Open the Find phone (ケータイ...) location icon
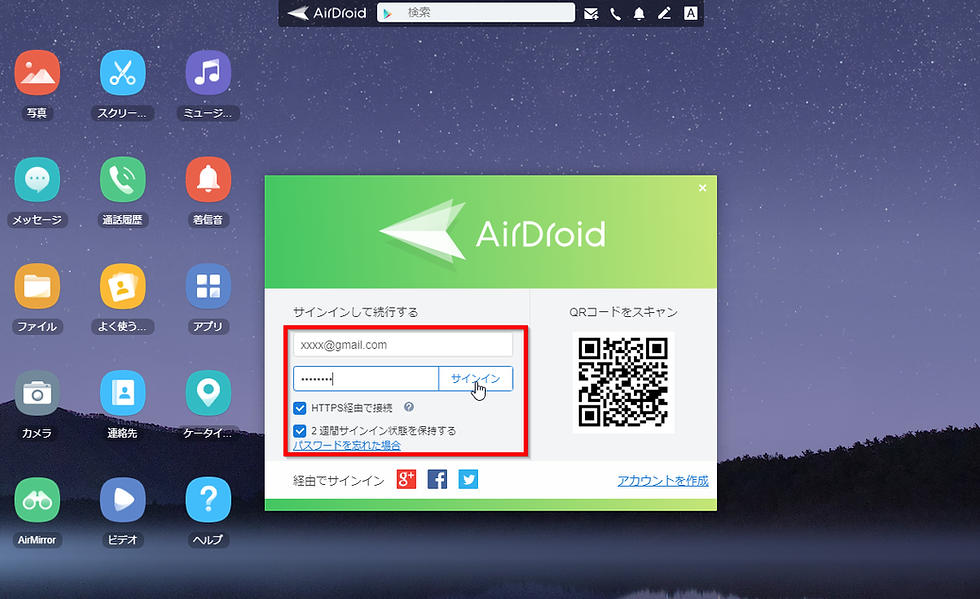 point(208,393)
